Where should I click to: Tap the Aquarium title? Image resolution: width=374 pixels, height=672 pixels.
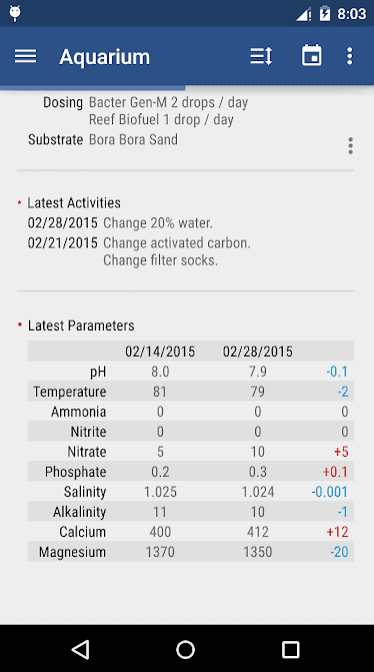pos(105,57)
